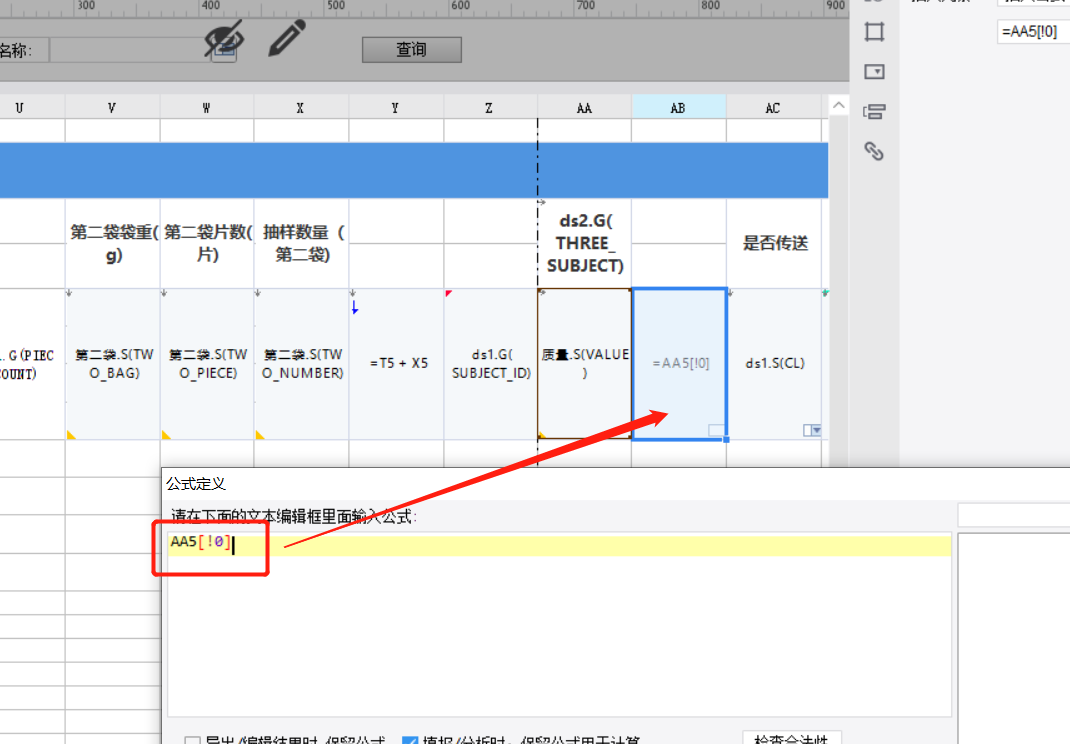Select the cell 抽样数量(第二袋)
1070x744 pixels.
[301, 244]
